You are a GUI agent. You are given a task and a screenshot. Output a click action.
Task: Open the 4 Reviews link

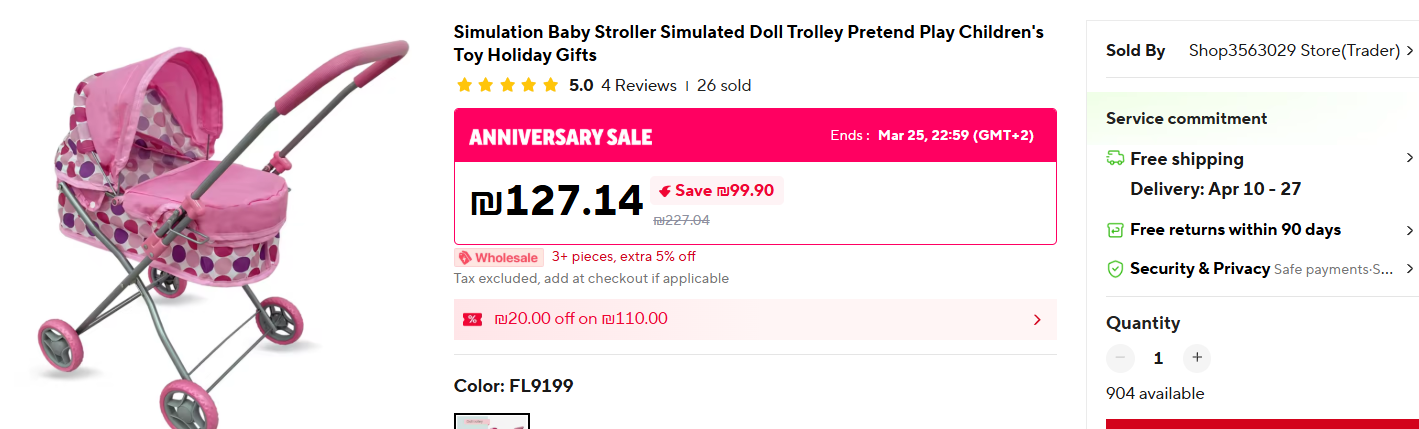point(638,85)
